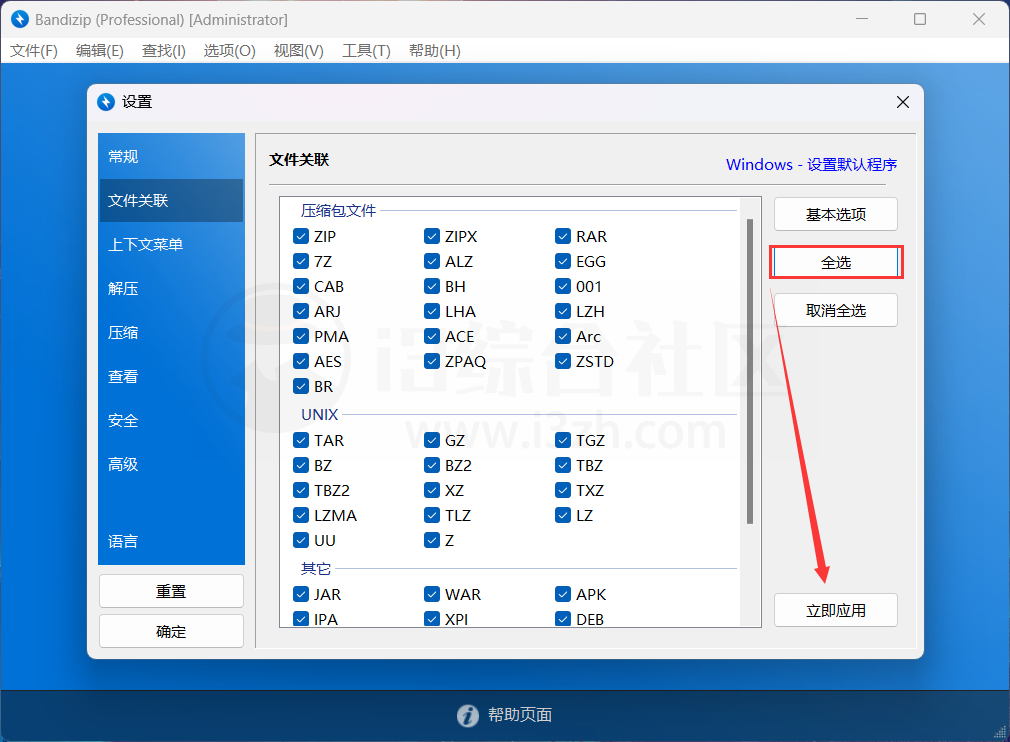Click the 确定 button
1010x742 pixels.
coord(171,631)
